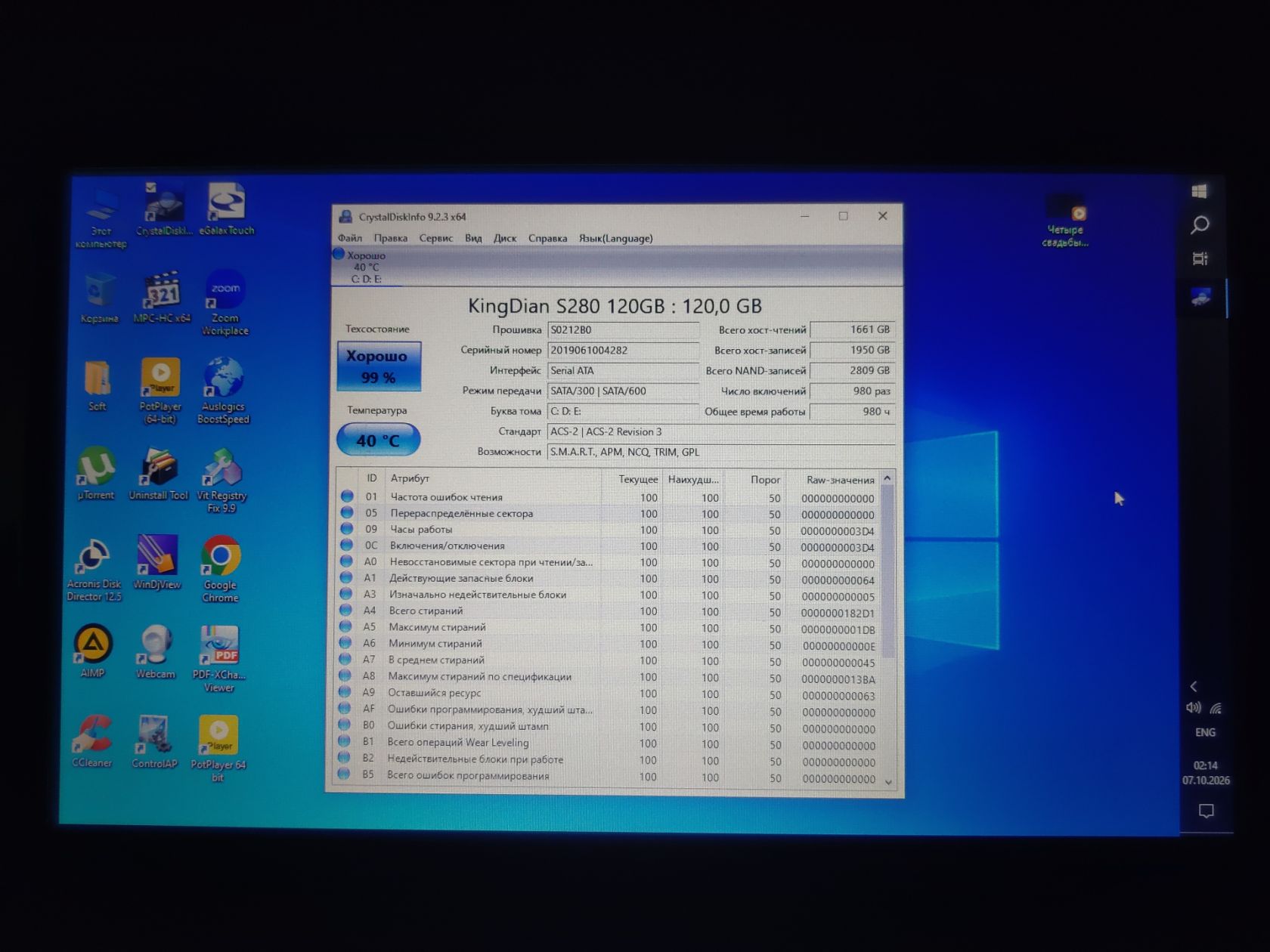Click the Raw-значения column header
1270x952 pixels.
tap(834, 480)
